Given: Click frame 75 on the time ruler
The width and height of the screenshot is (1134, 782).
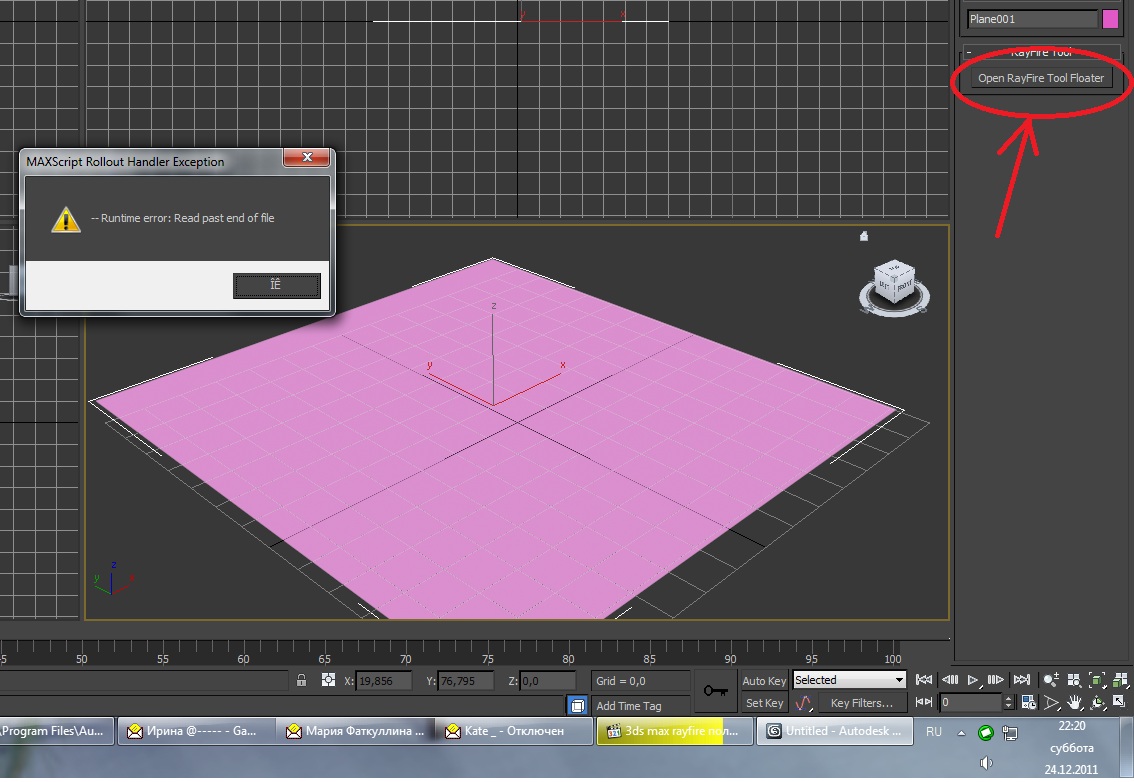Looking at the screenshot, I should 487,659.
